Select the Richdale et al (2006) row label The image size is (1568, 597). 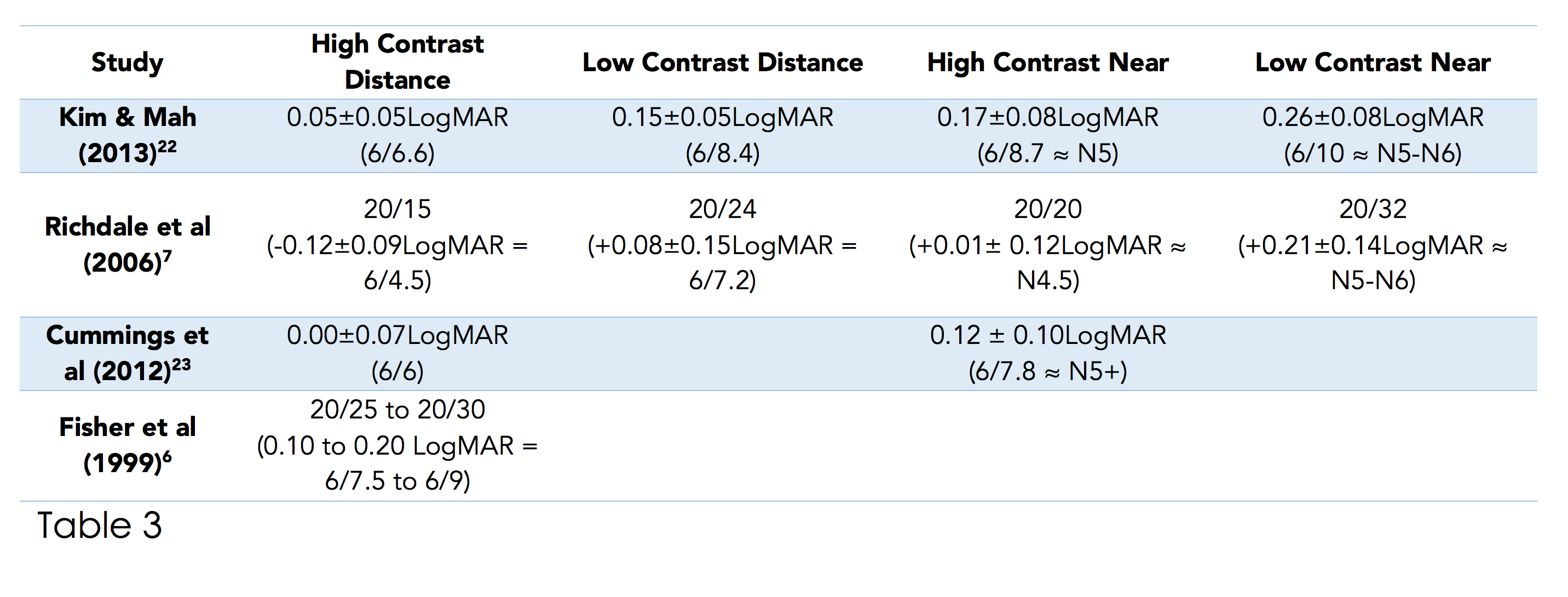127,244
